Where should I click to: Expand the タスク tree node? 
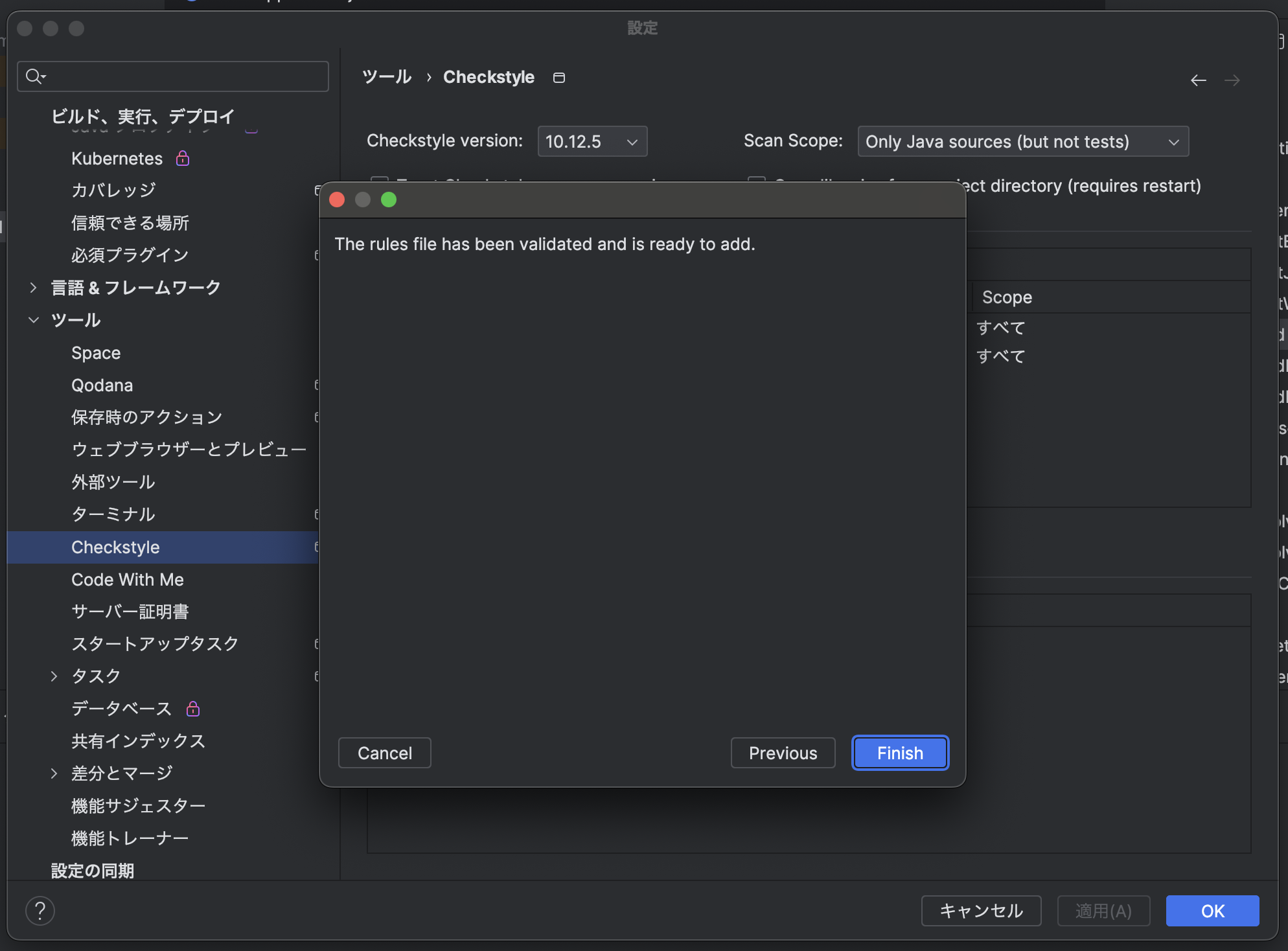(54, 676)
